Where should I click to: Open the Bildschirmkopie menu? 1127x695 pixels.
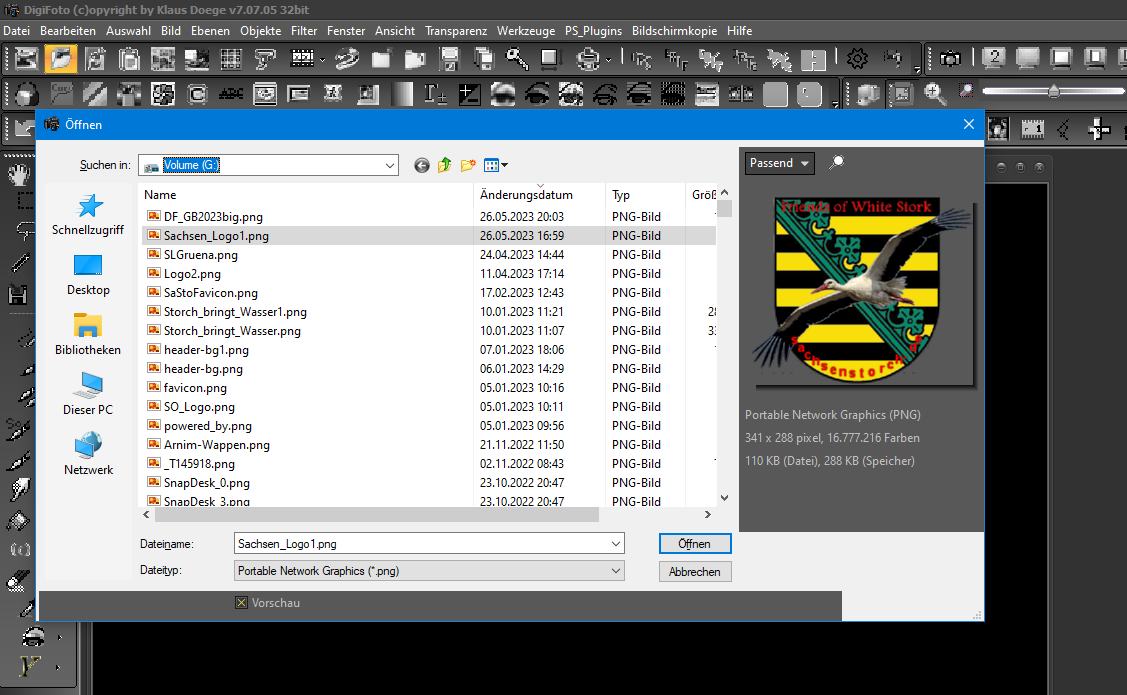pyautogui.click(x=674, y=31)
